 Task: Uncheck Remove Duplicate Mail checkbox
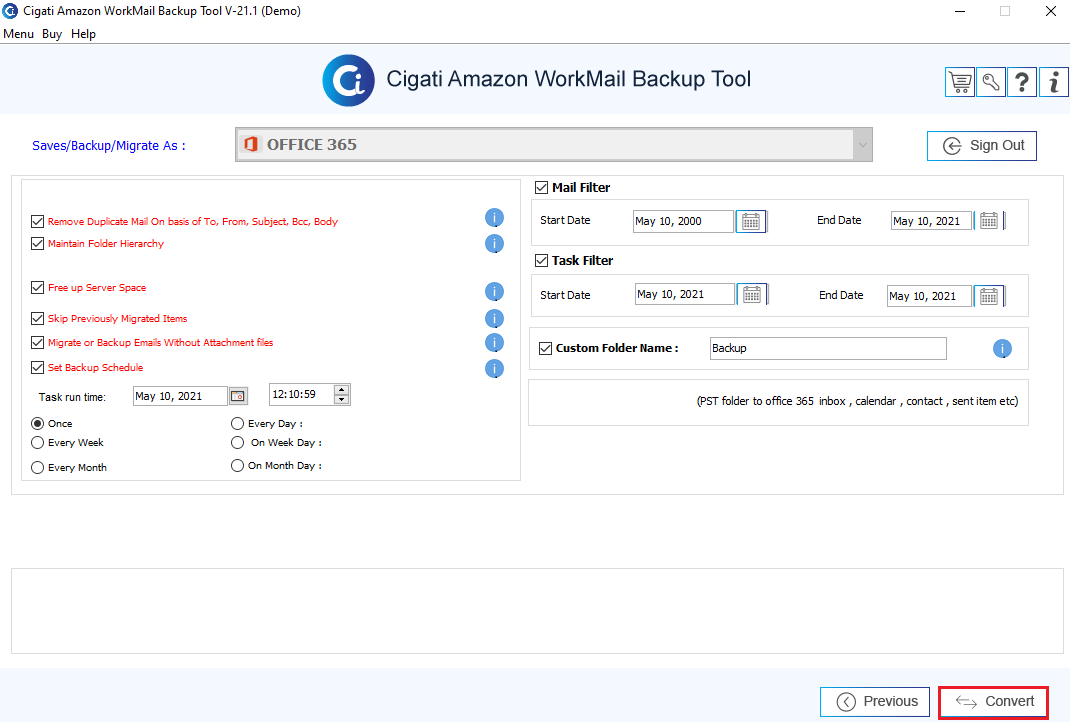click(38, 222)
